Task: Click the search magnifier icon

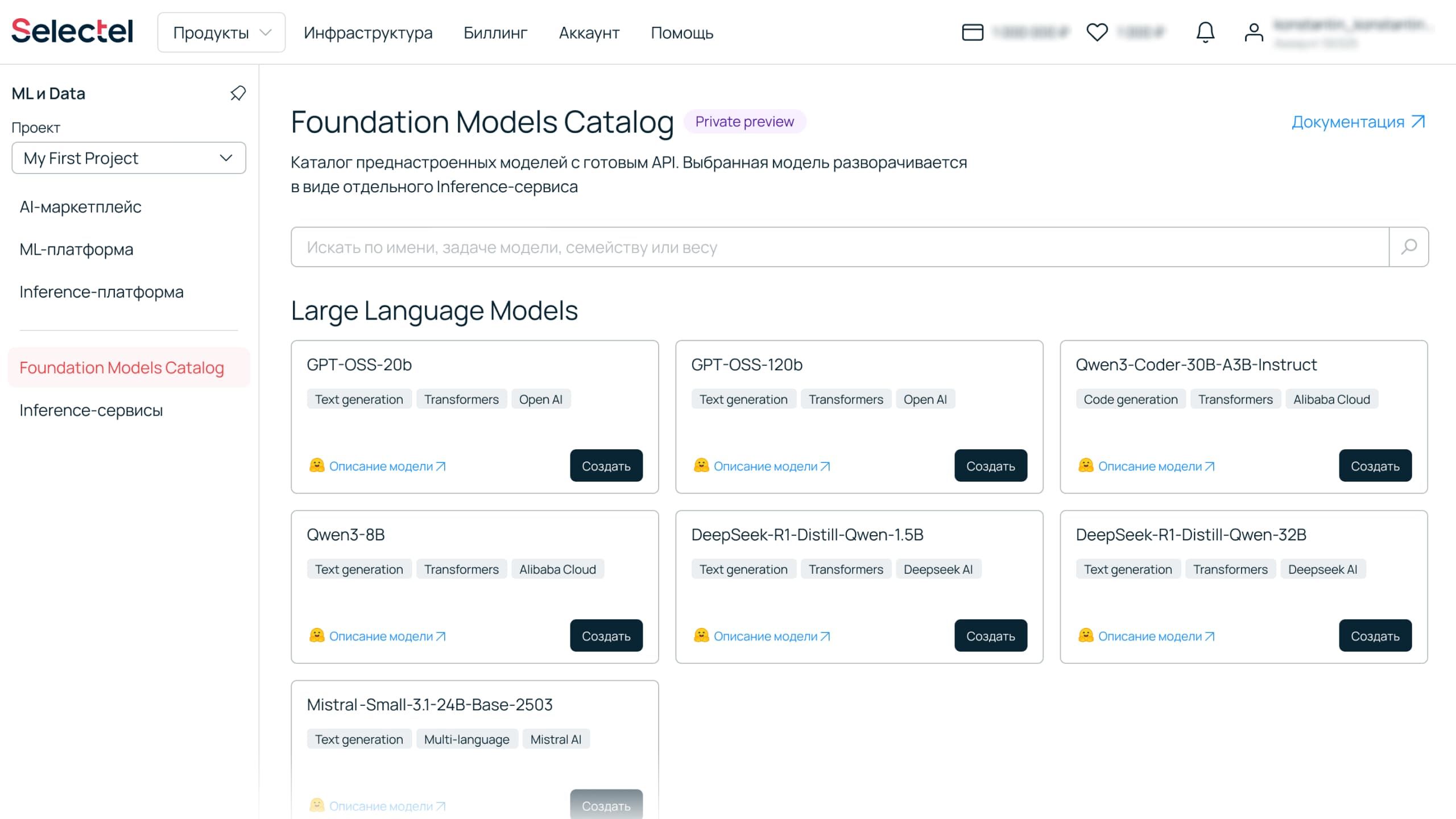Action: pyautogui.click(x=1408, y=247)
